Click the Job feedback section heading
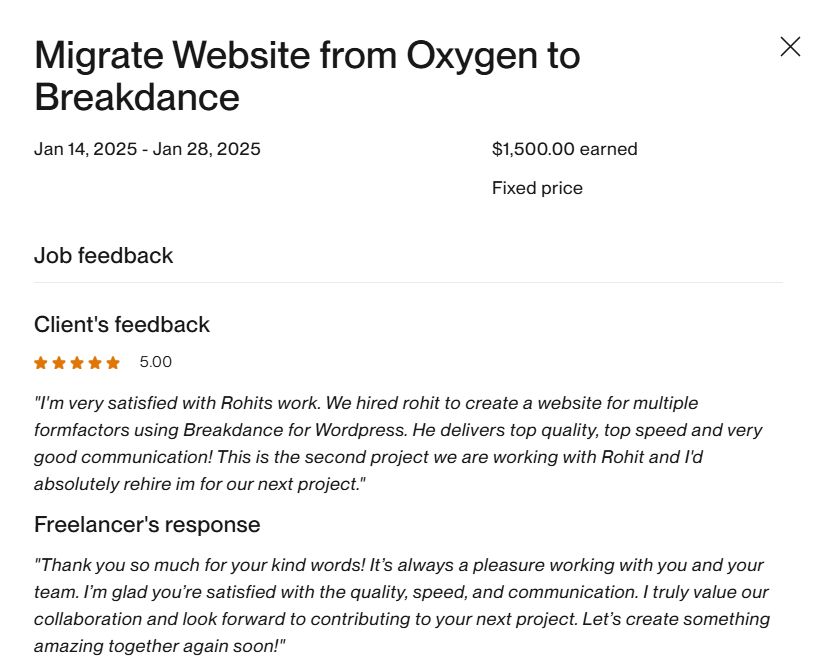817x664 pixels. (x=104, y=255)
